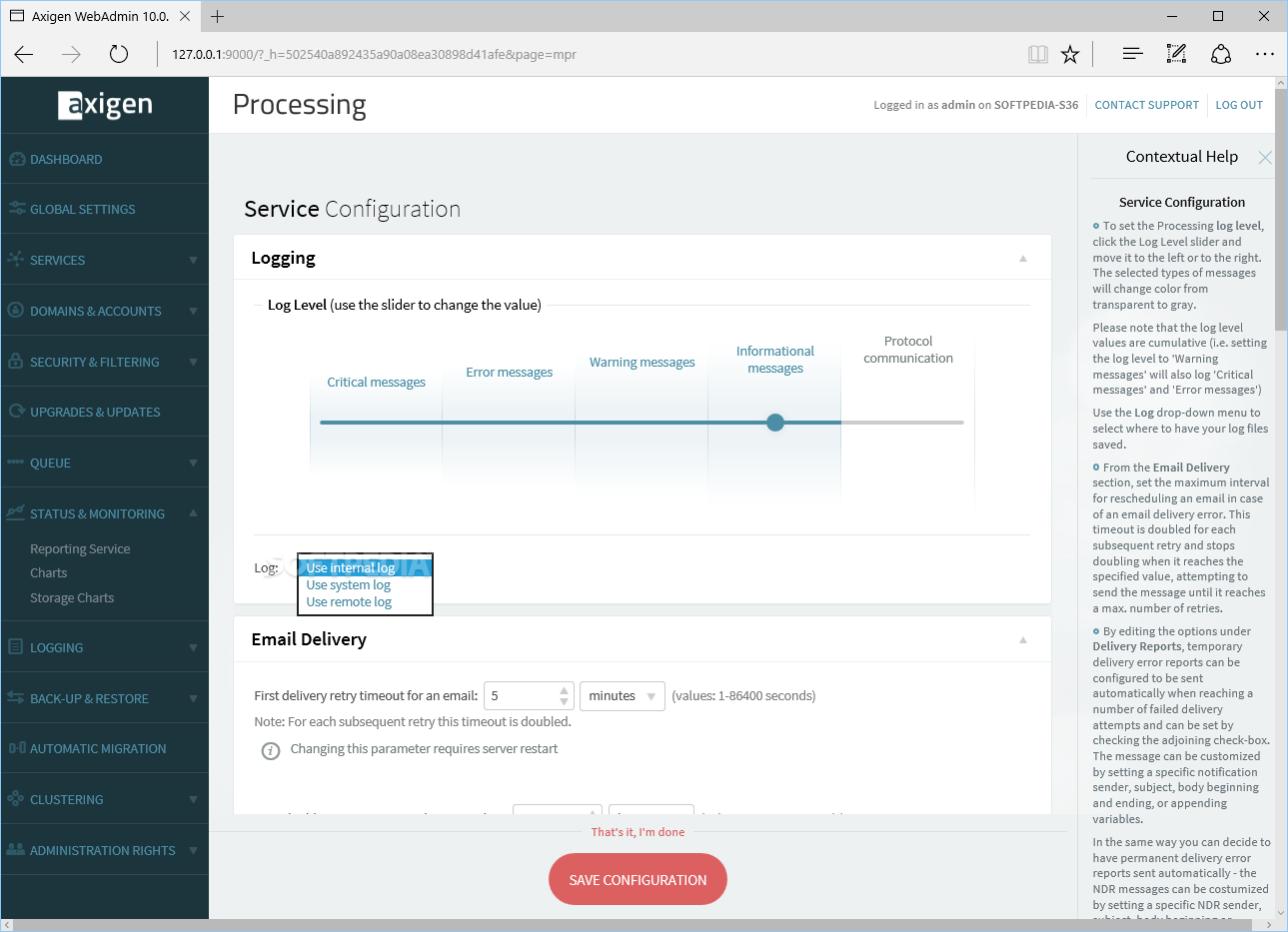The height and width of the screenshot is (932, 1288).
Task: Expand the Queue menu arrow
Action: 193,464
